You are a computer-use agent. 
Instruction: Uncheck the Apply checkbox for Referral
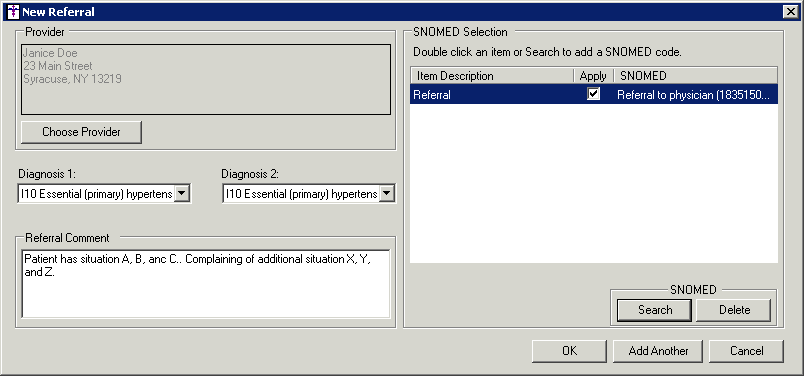[x=593, y=94]
